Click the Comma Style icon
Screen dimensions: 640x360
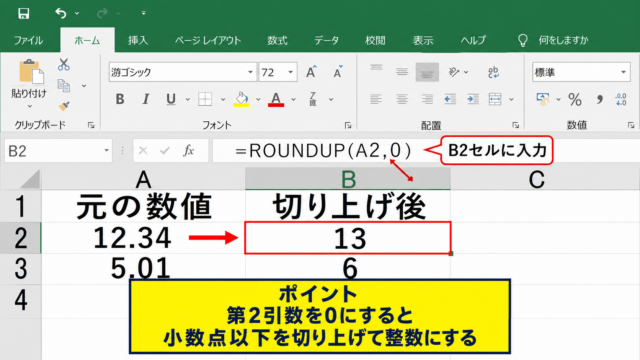(599, 99)
